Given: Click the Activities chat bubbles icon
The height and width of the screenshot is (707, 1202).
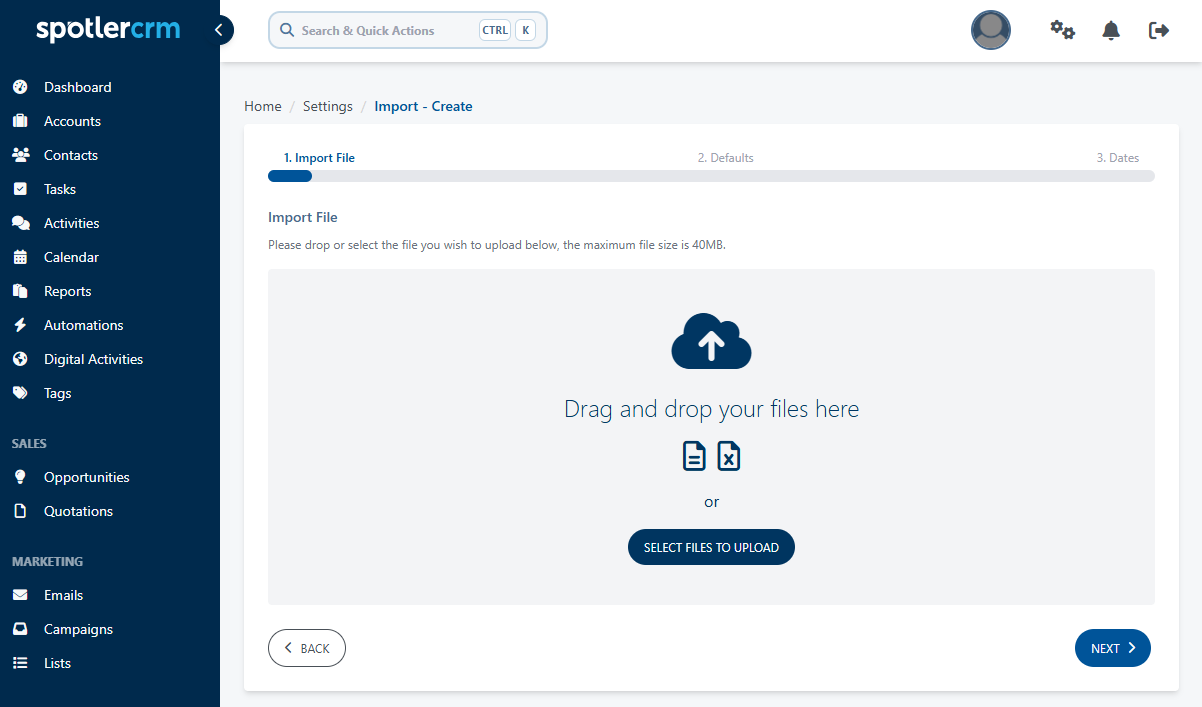Looking at the screenshot, I should [20, 223].
